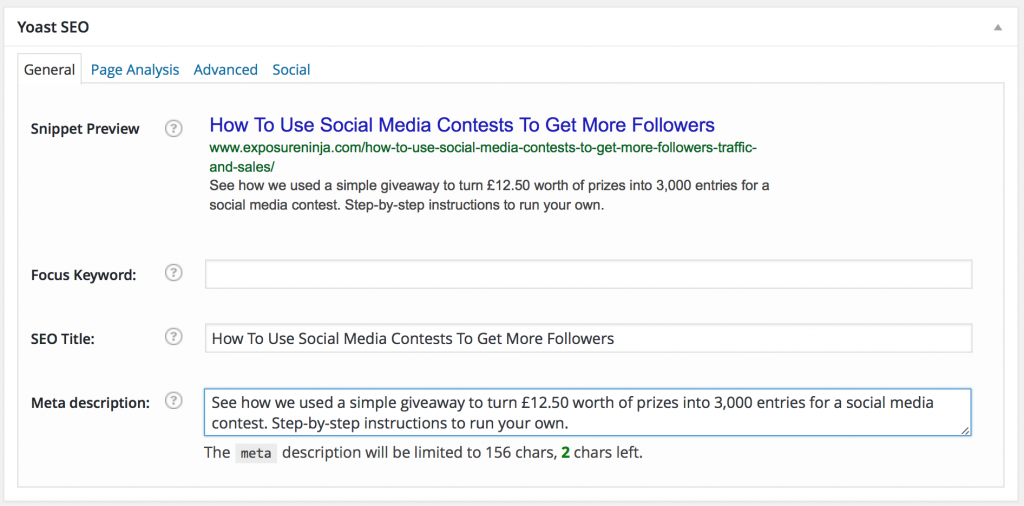Click the blue snippet preview title
Image resolution: width=1024 pixels, height=506 pixels.
click(x=461, y=125)
